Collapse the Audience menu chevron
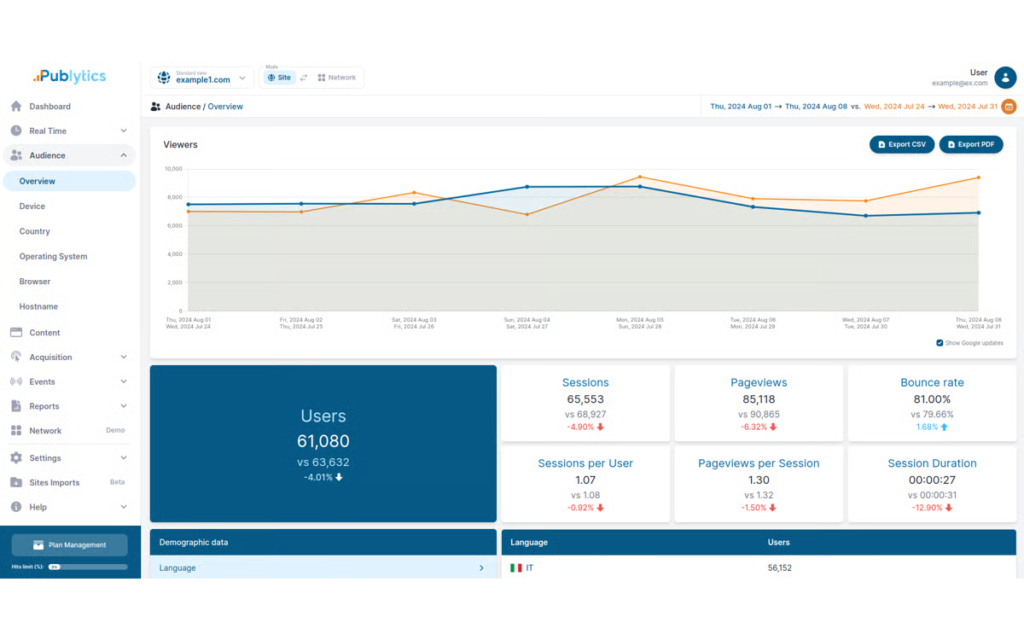1024x640 pixels. pyautogui.click(x=123, y=155)
